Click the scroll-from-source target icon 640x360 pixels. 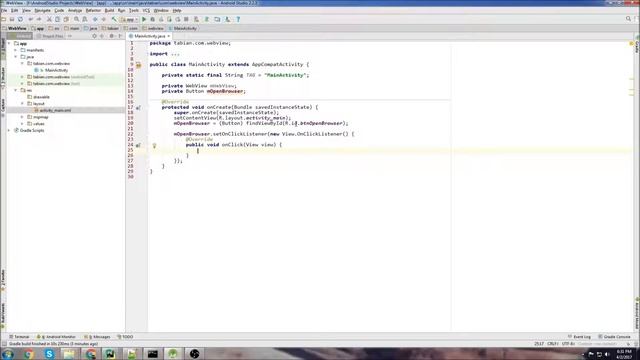tap(94, 36)
